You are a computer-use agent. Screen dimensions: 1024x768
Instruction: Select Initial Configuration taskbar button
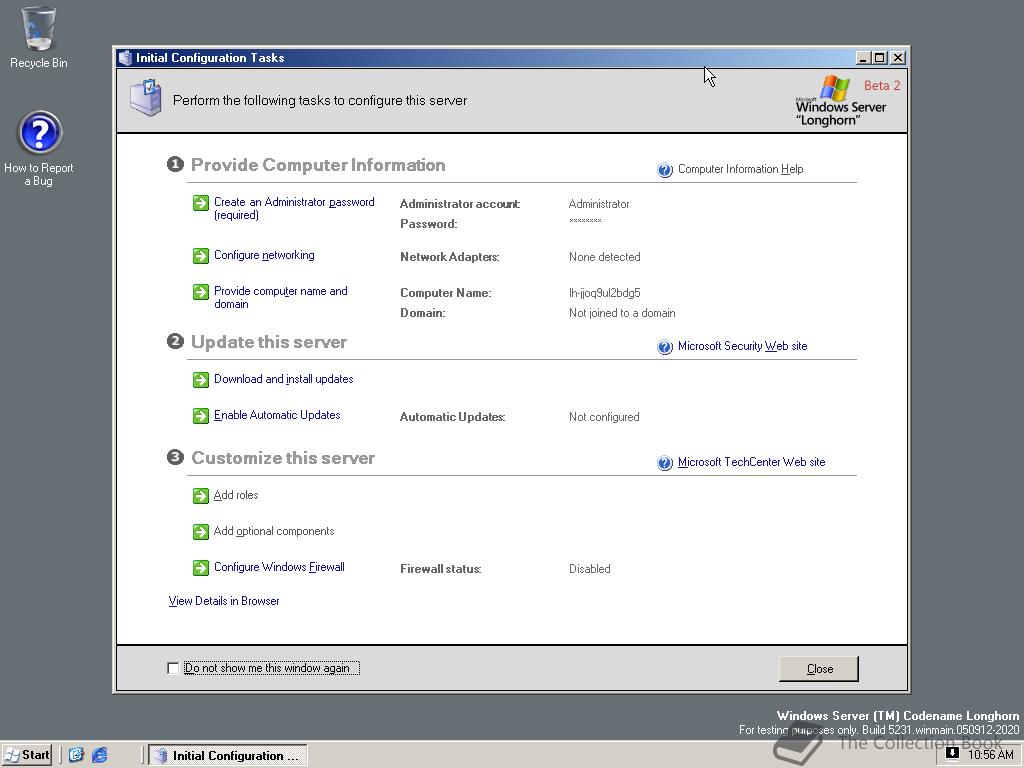tap(227, 756)
